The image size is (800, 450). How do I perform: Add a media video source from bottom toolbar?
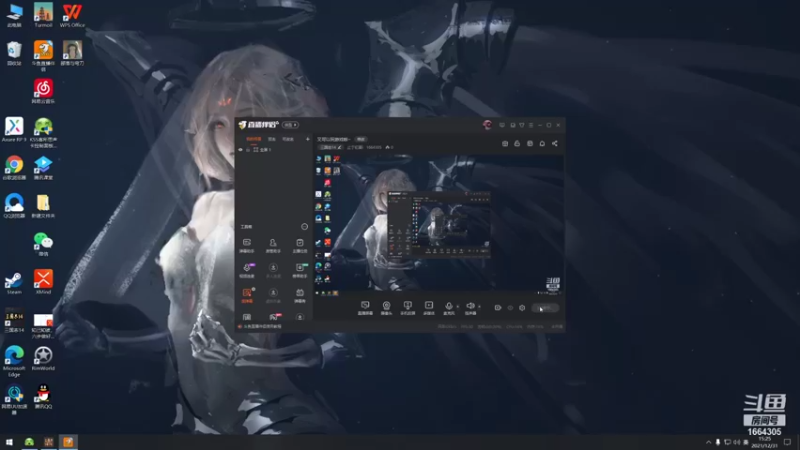[x=429, y=308]
